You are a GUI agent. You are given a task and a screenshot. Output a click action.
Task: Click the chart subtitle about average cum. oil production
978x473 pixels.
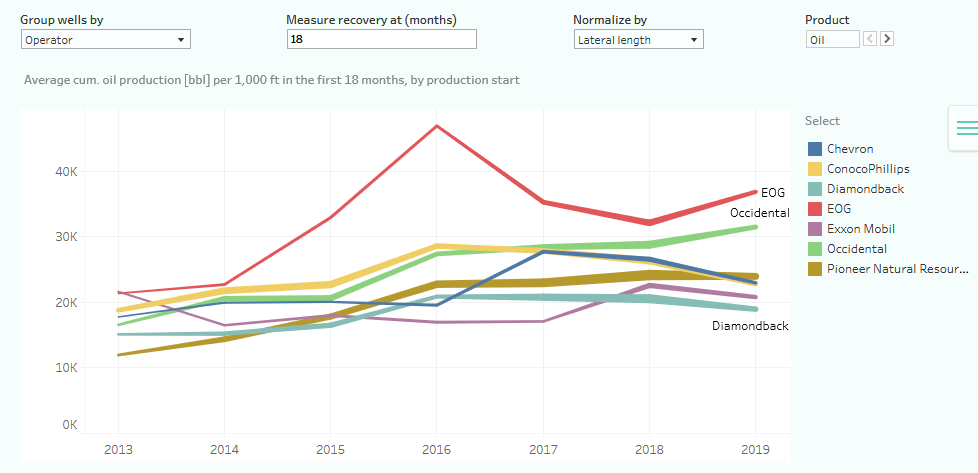point(272,80)
